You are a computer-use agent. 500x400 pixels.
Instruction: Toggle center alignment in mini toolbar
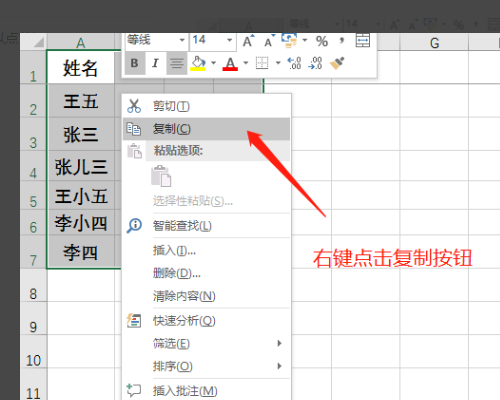(177, 63)
